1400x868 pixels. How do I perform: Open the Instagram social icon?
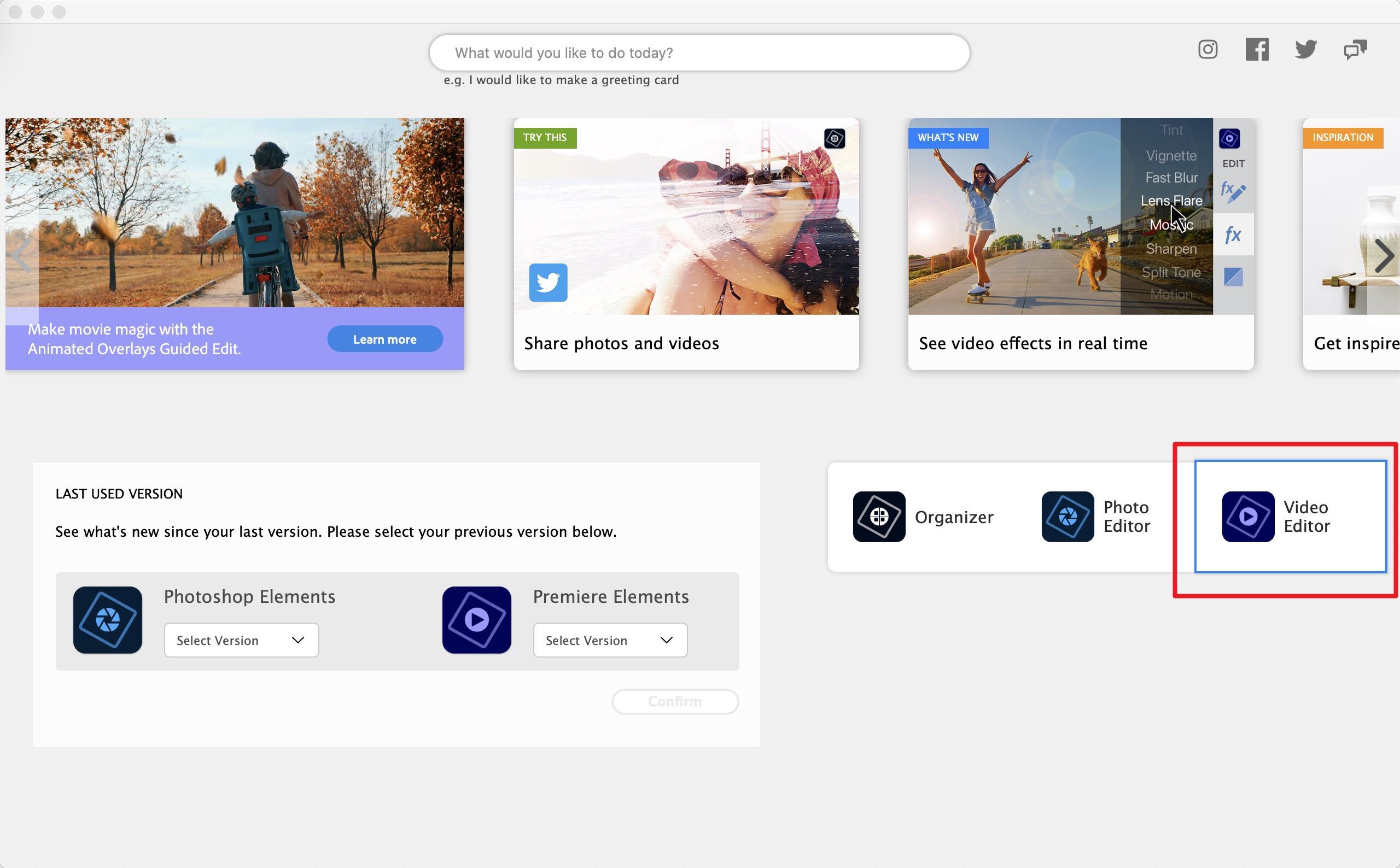tap(1207, 49)
